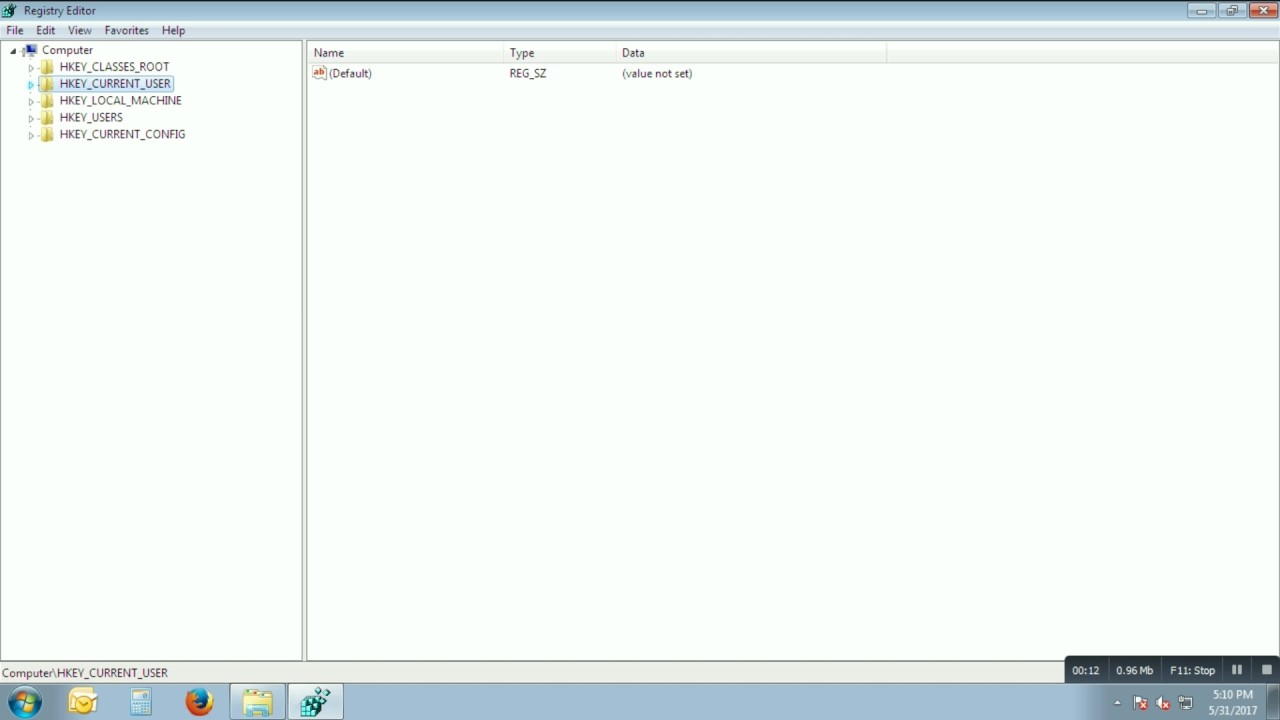This screenshot has width=1280, height=720.
Task: Open the Help menu
Action: 173,30
